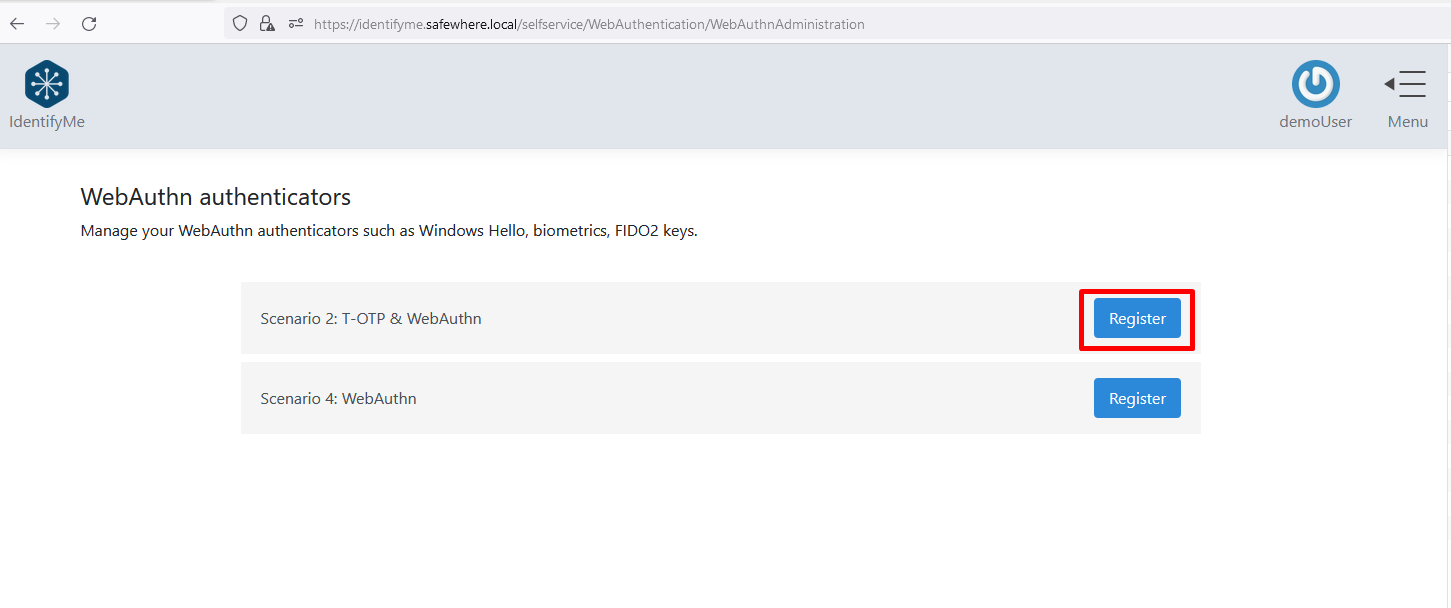Screen dimensions: 1451x608
Task: Click the Scenario 2: T-OTP & WebAuthn label
Action: pyautogui.click(x=371, y=319)
